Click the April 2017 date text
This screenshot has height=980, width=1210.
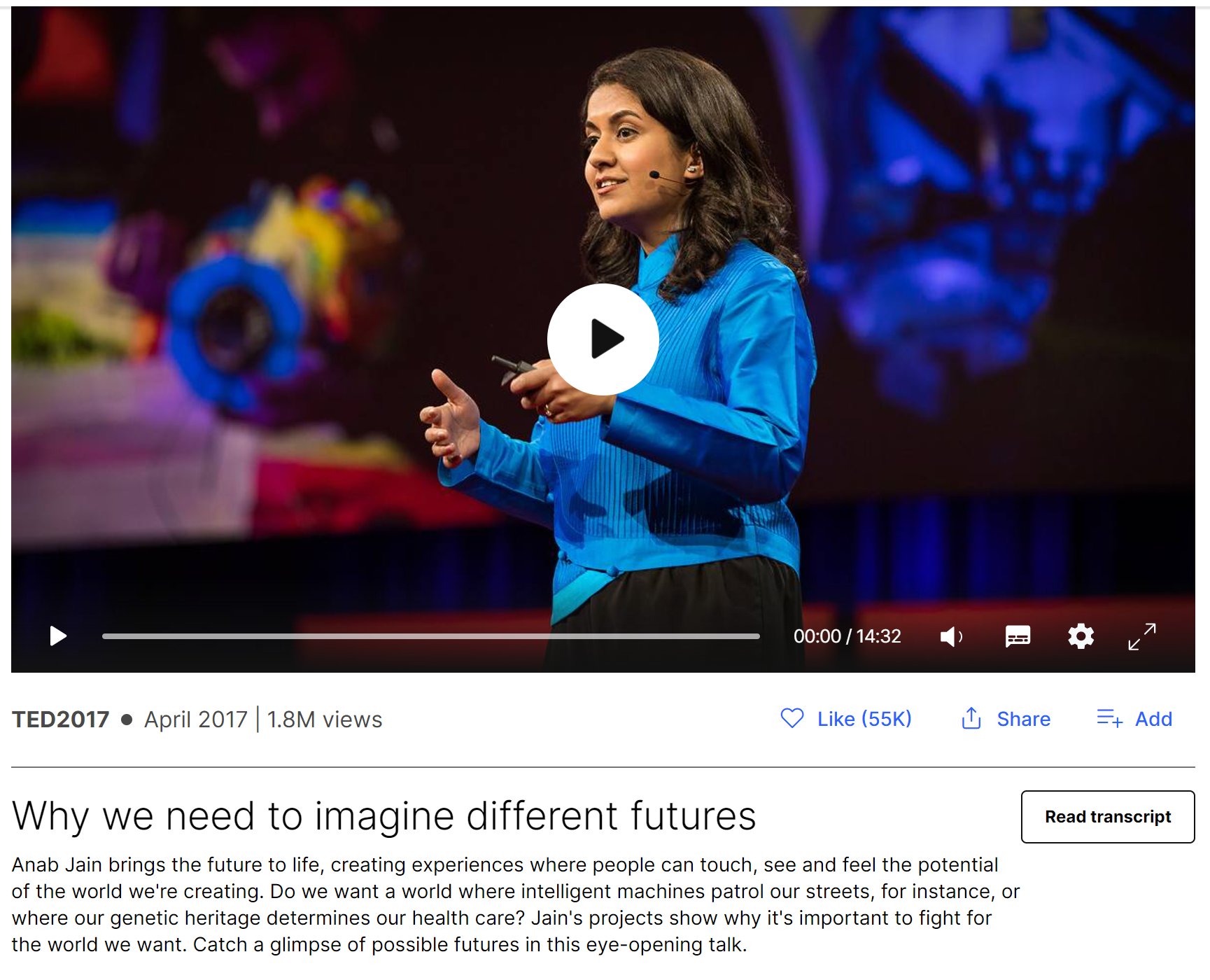click(x=196, y=720)
